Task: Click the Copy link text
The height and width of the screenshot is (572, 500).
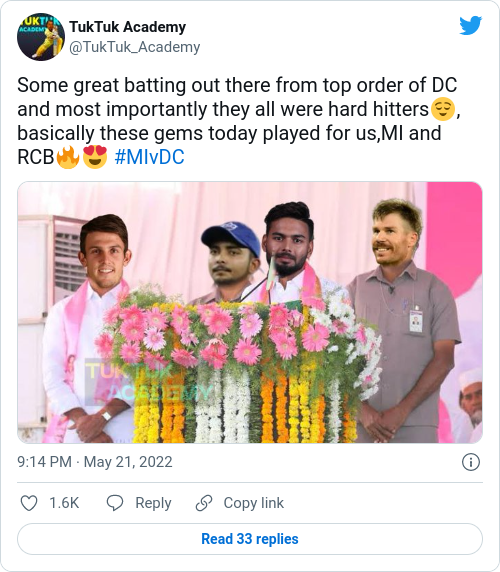Action: (x=253, y=503)
